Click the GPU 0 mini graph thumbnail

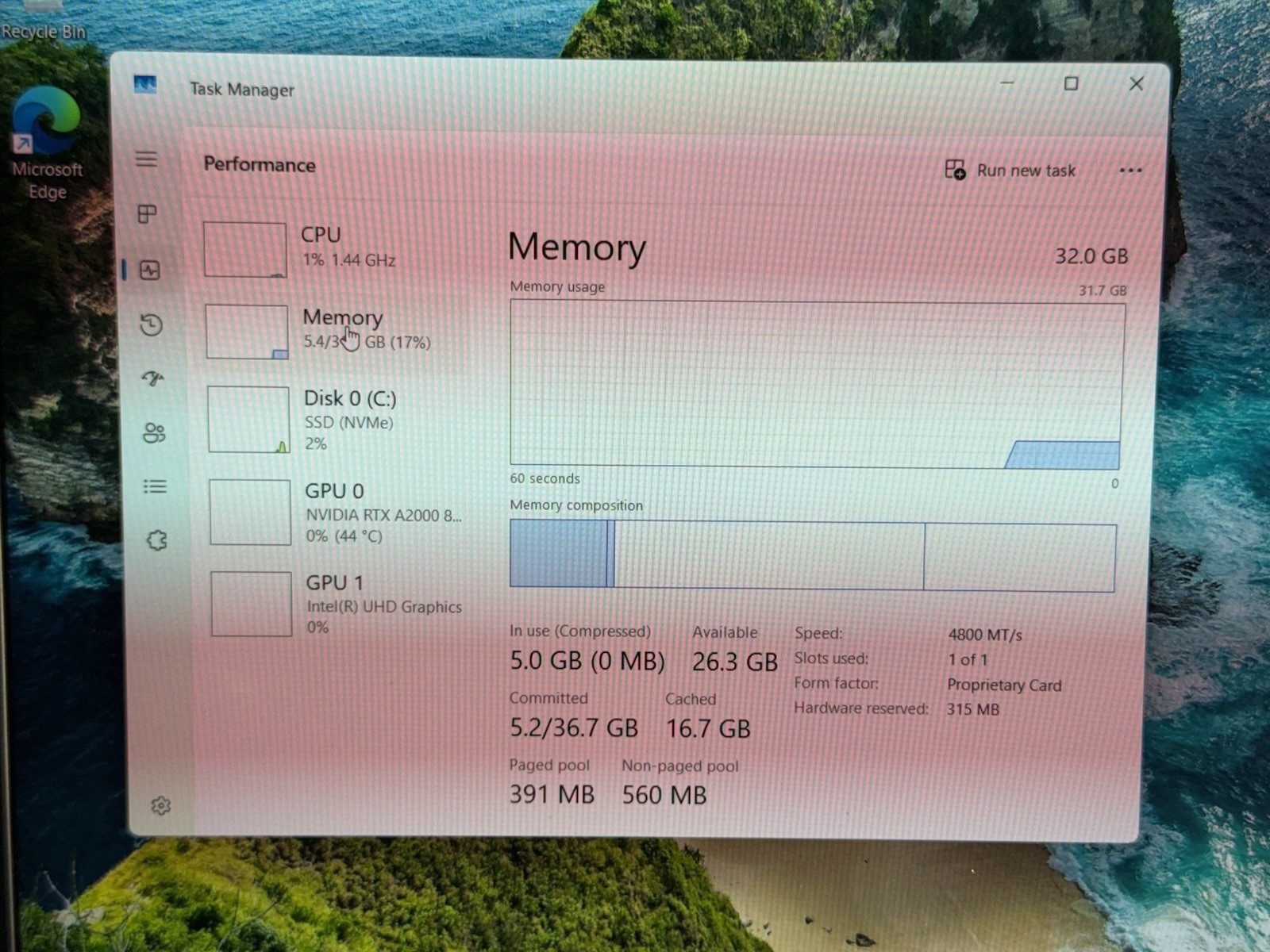(250, 512)
